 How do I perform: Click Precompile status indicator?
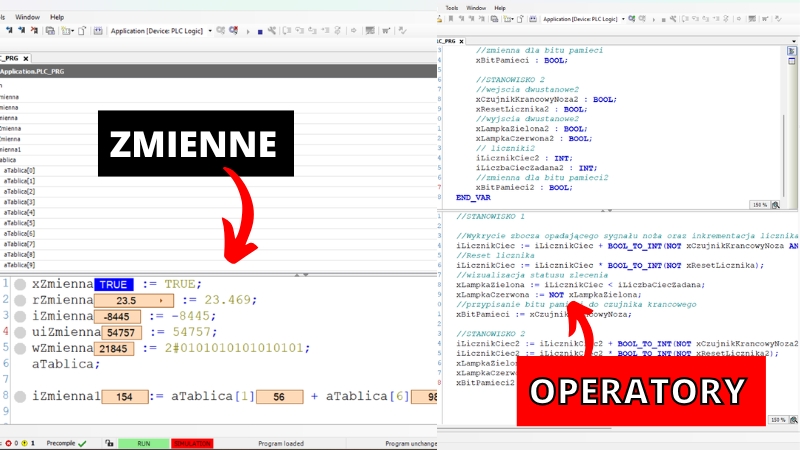66,443
